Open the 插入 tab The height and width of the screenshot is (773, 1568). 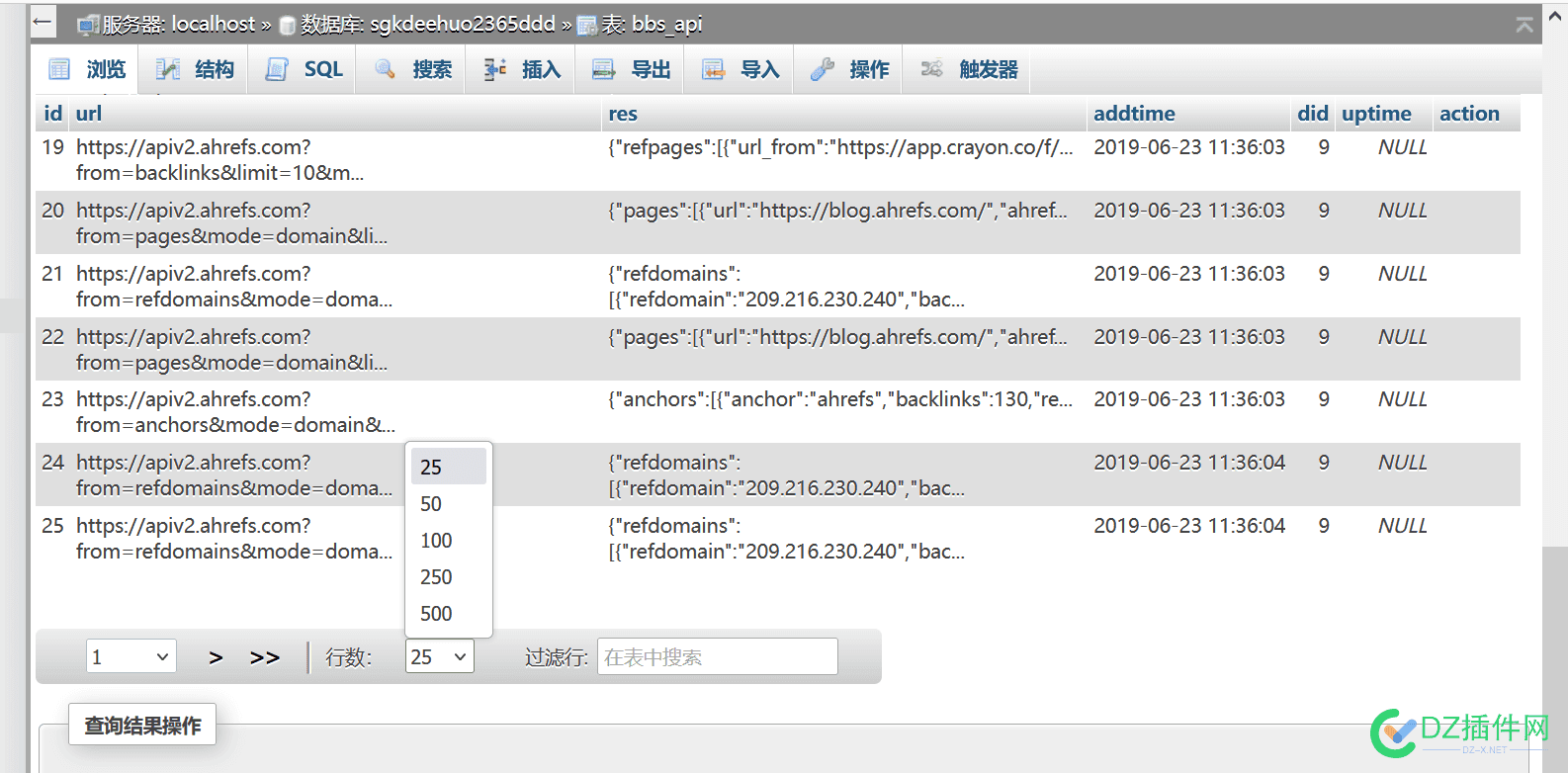click(521, 69)
